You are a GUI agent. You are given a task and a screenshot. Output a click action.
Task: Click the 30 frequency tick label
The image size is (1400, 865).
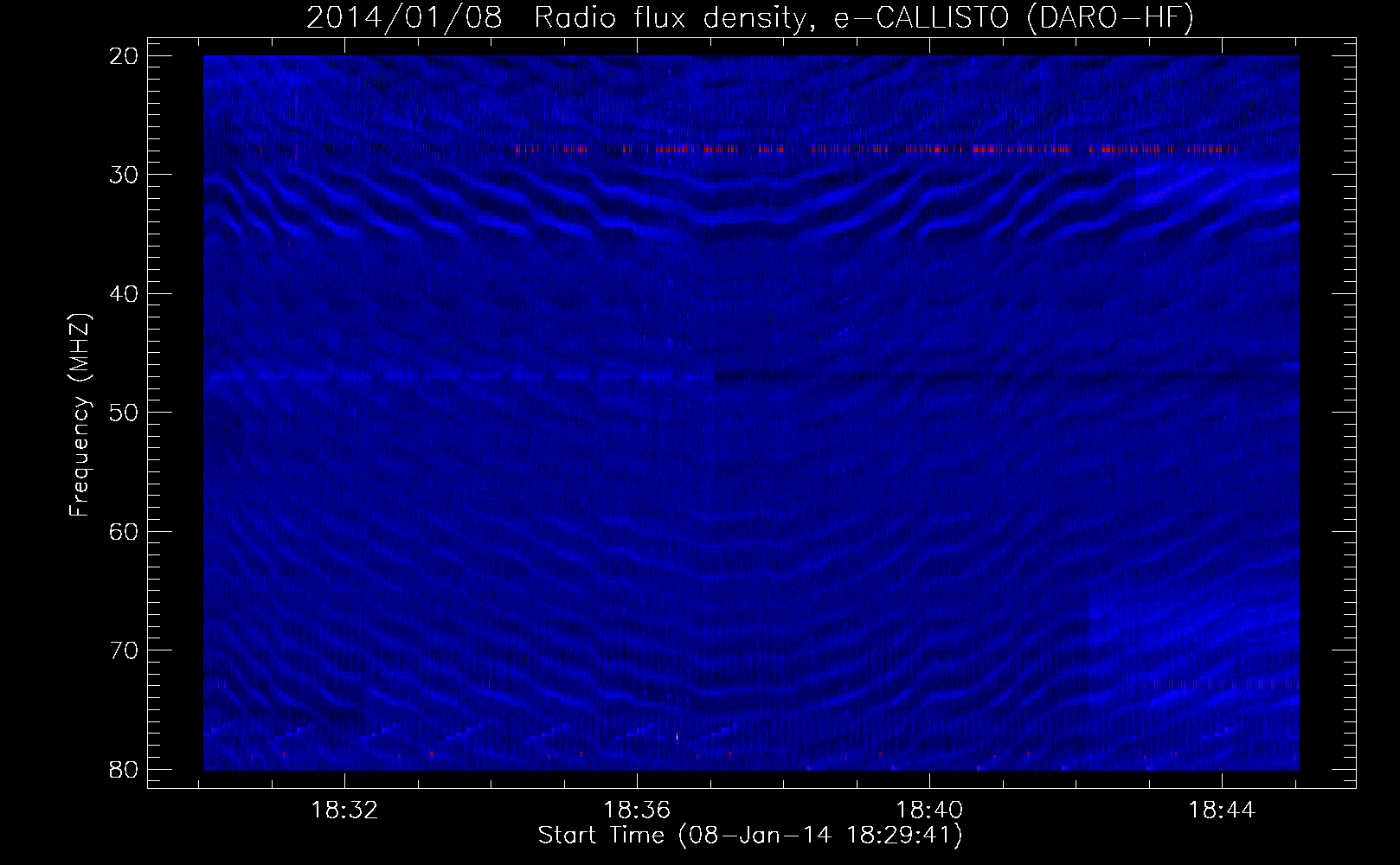coord(124,175)
